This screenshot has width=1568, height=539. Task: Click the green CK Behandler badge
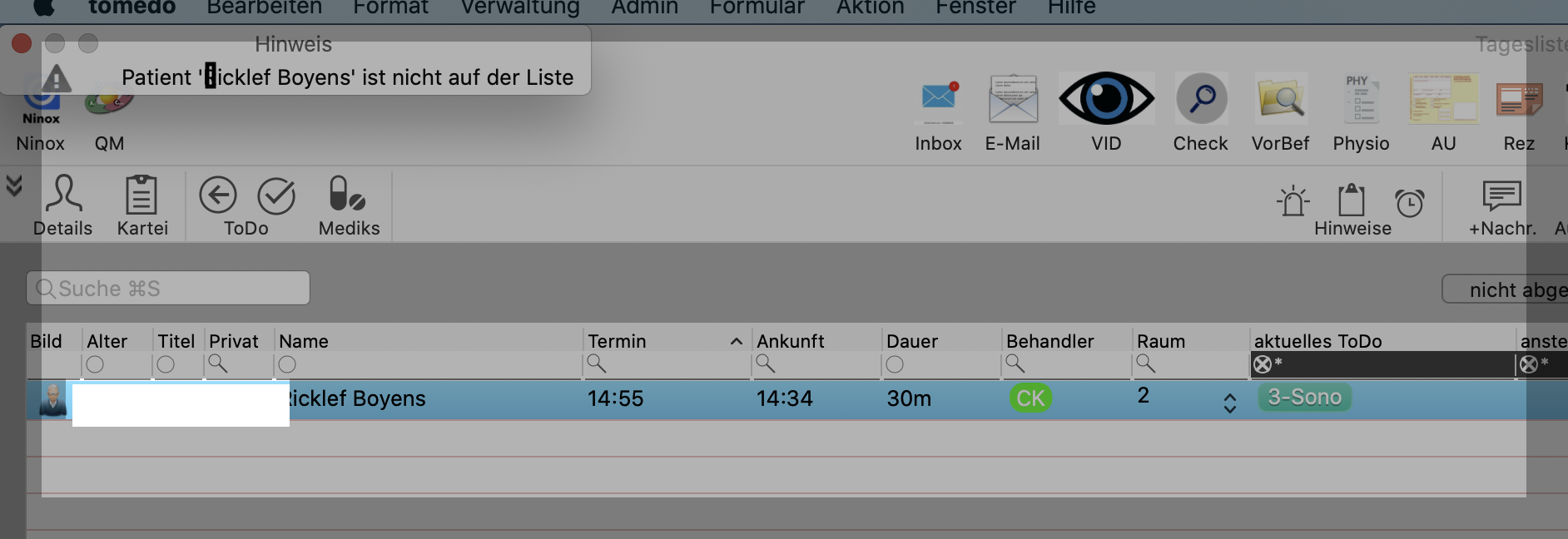tap(1030, 398)
